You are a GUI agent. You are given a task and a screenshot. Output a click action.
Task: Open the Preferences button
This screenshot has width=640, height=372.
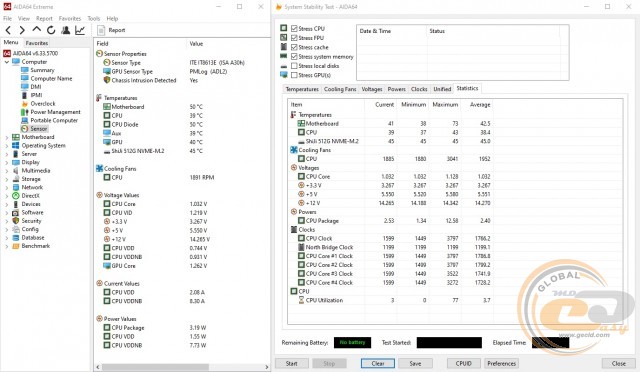[x=501, y=363]
